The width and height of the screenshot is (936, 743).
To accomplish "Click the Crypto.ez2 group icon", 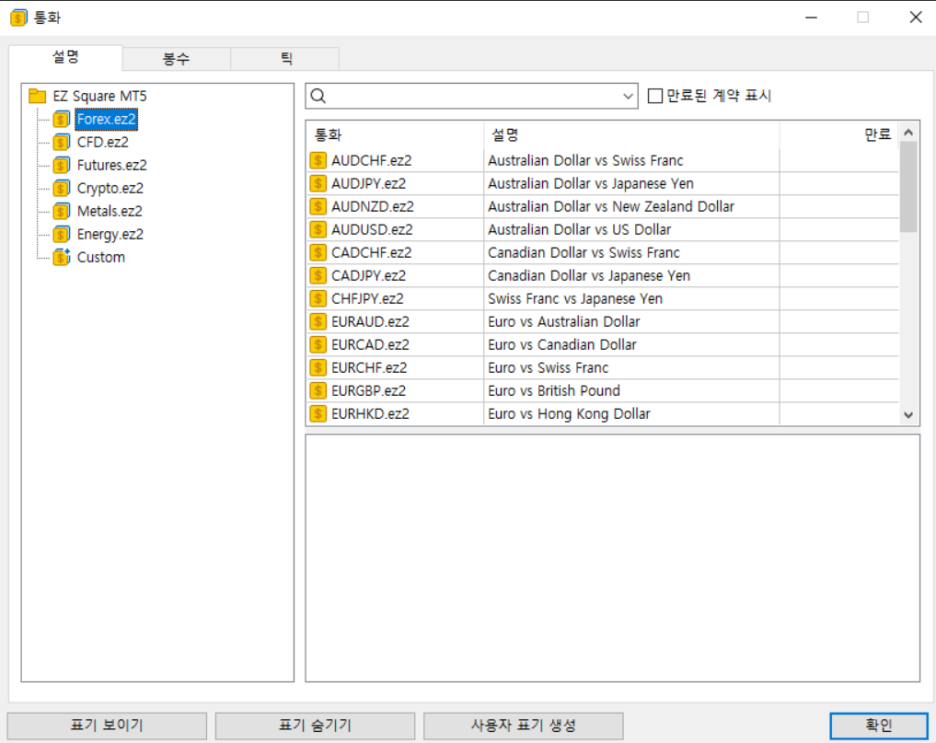I will (61, 189).
